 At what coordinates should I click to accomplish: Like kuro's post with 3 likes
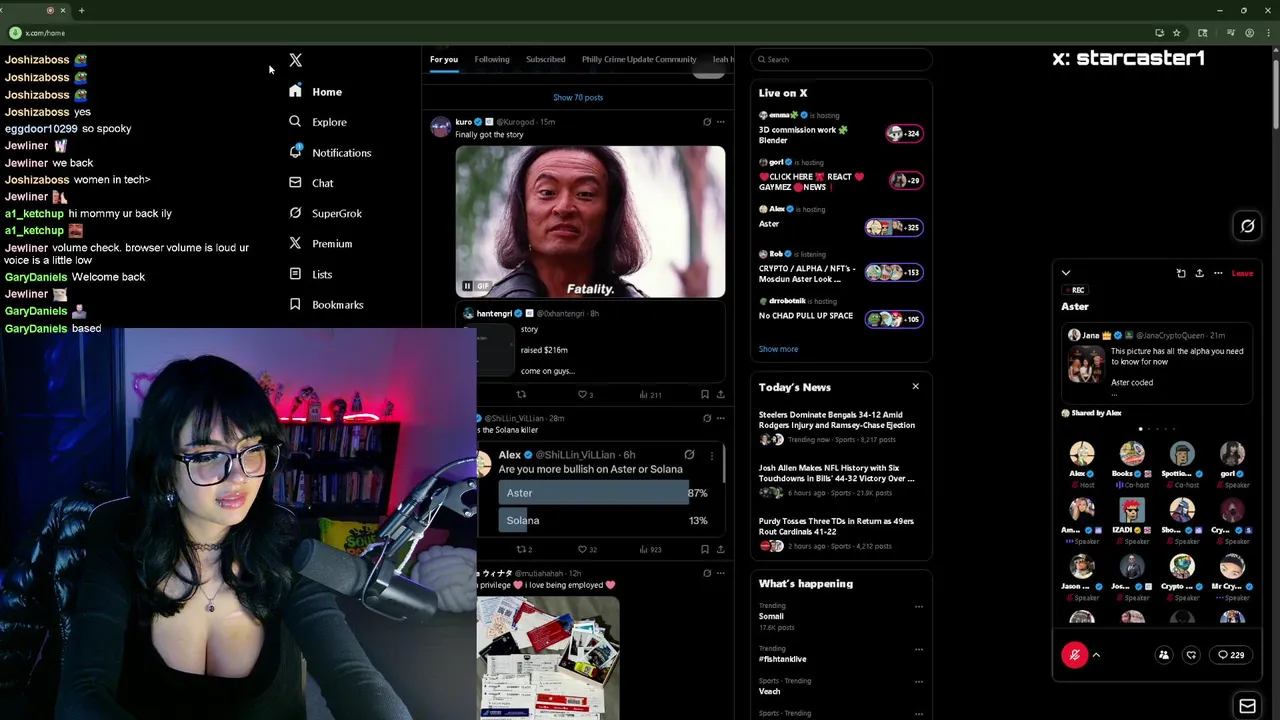[x=585, y=394]
